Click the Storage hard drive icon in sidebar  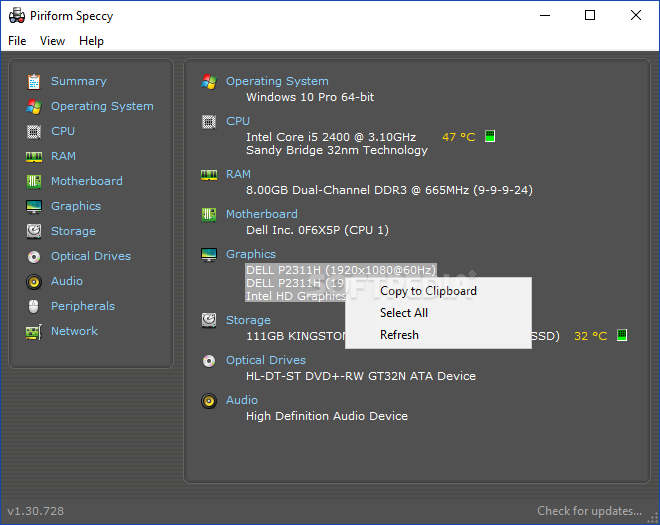34,232
